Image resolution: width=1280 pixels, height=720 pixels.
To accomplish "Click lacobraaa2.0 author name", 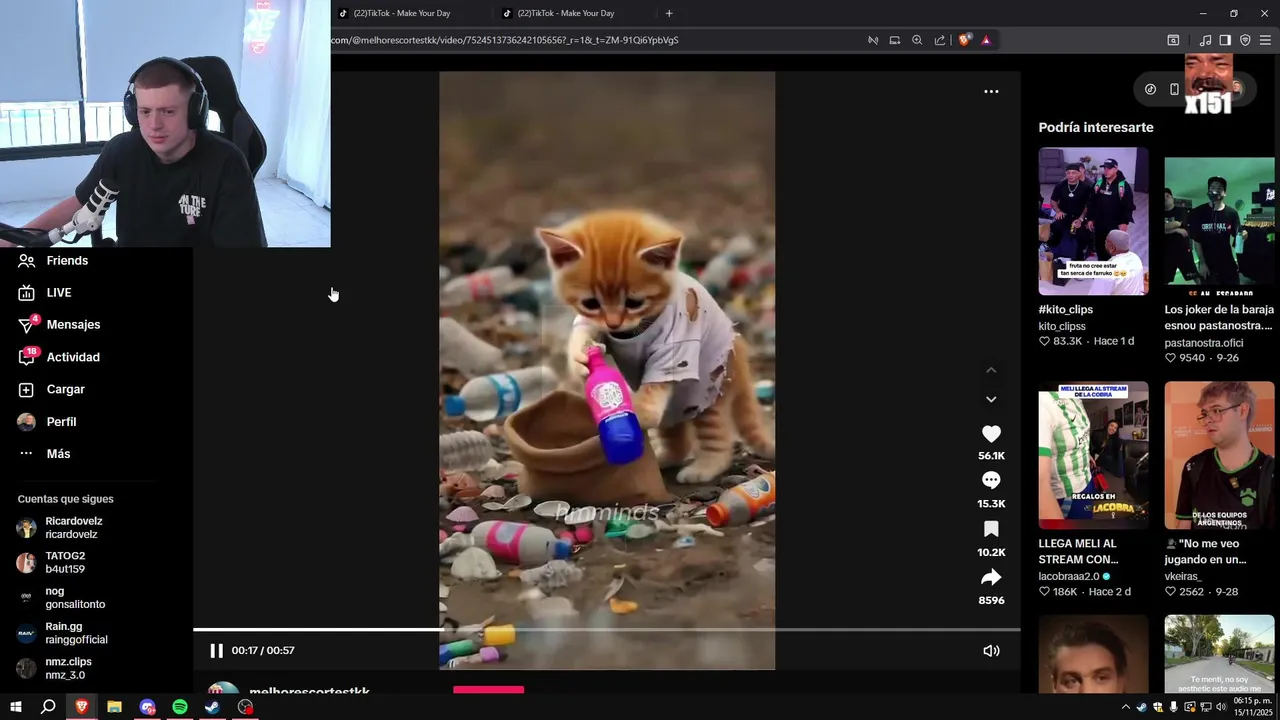I will click(x=1068, y=576).
